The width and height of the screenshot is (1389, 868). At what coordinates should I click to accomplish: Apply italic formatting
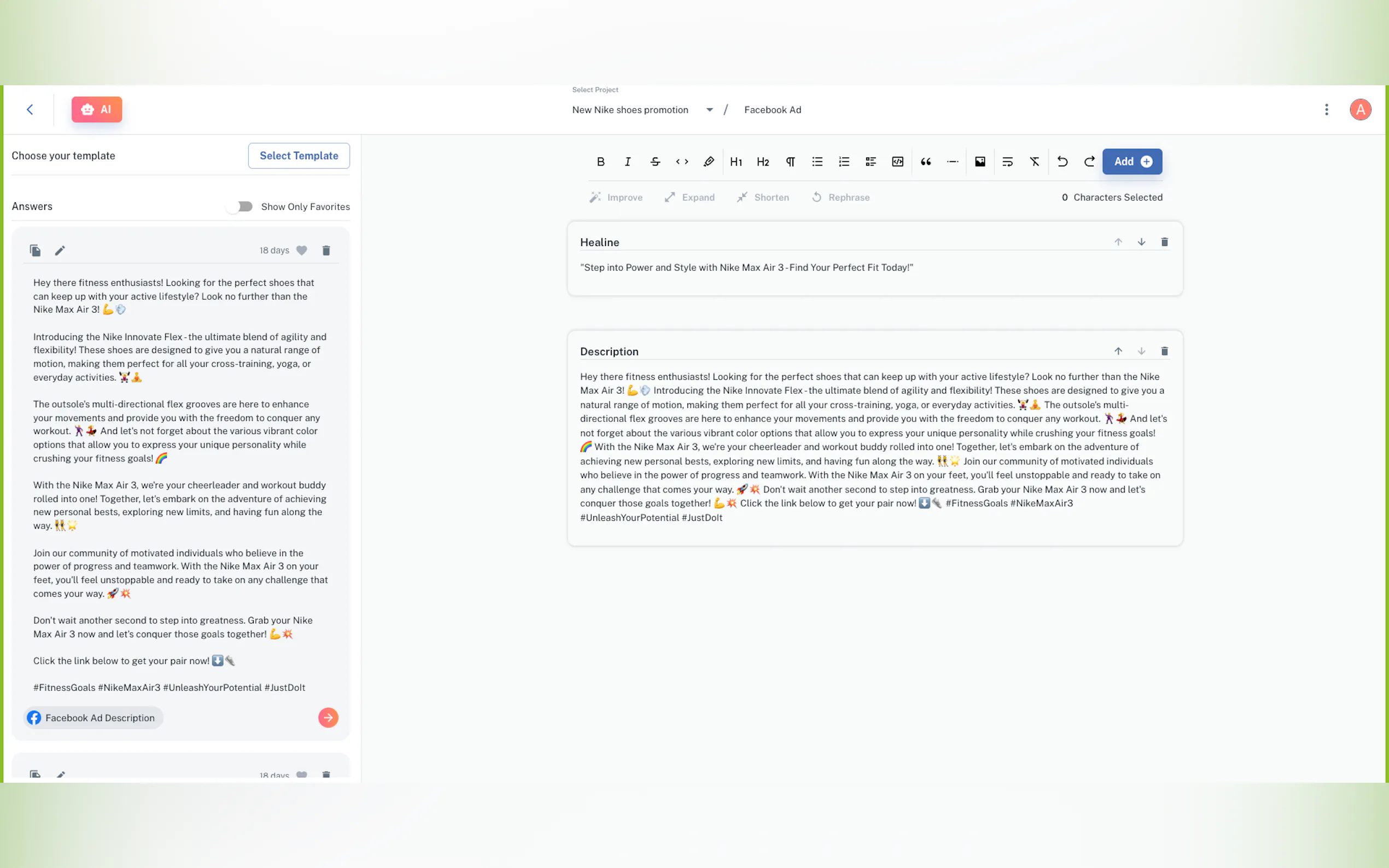628,162
